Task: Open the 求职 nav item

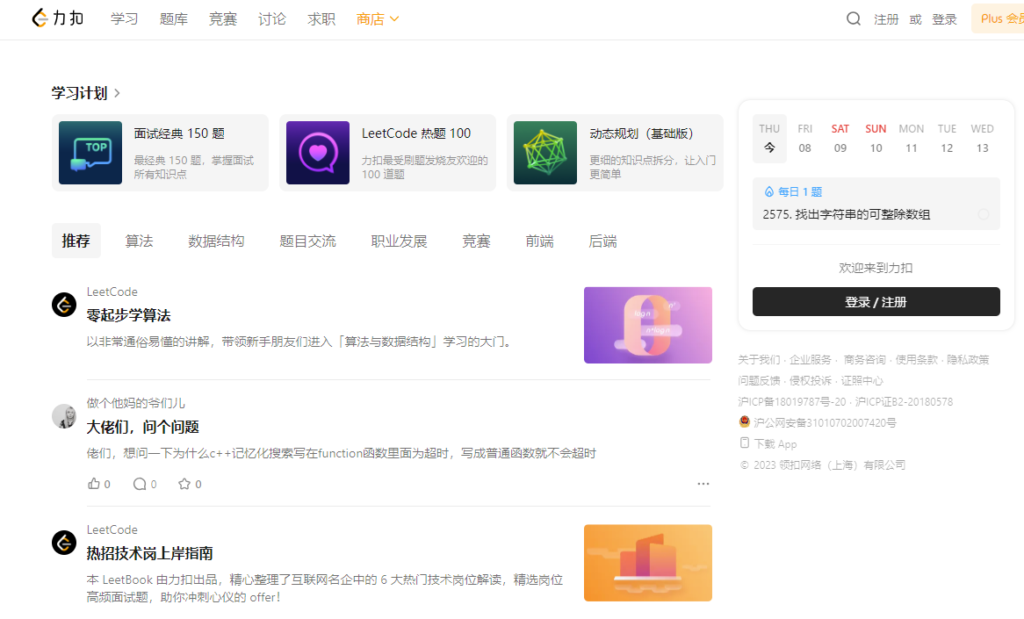Action: pyautogui.click(x=321, y=19)
